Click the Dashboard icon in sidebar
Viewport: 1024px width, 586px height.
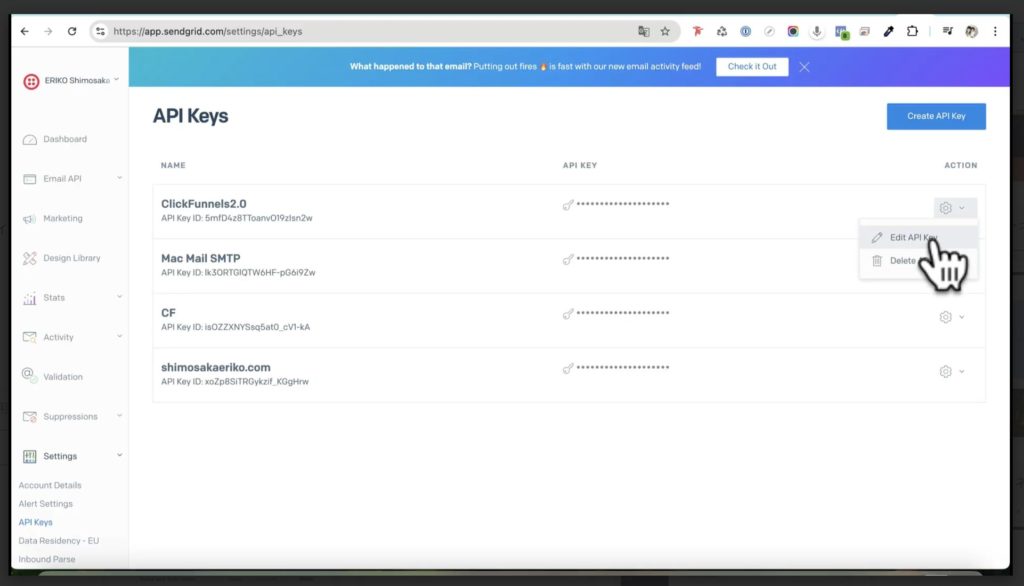pos(30,140)
